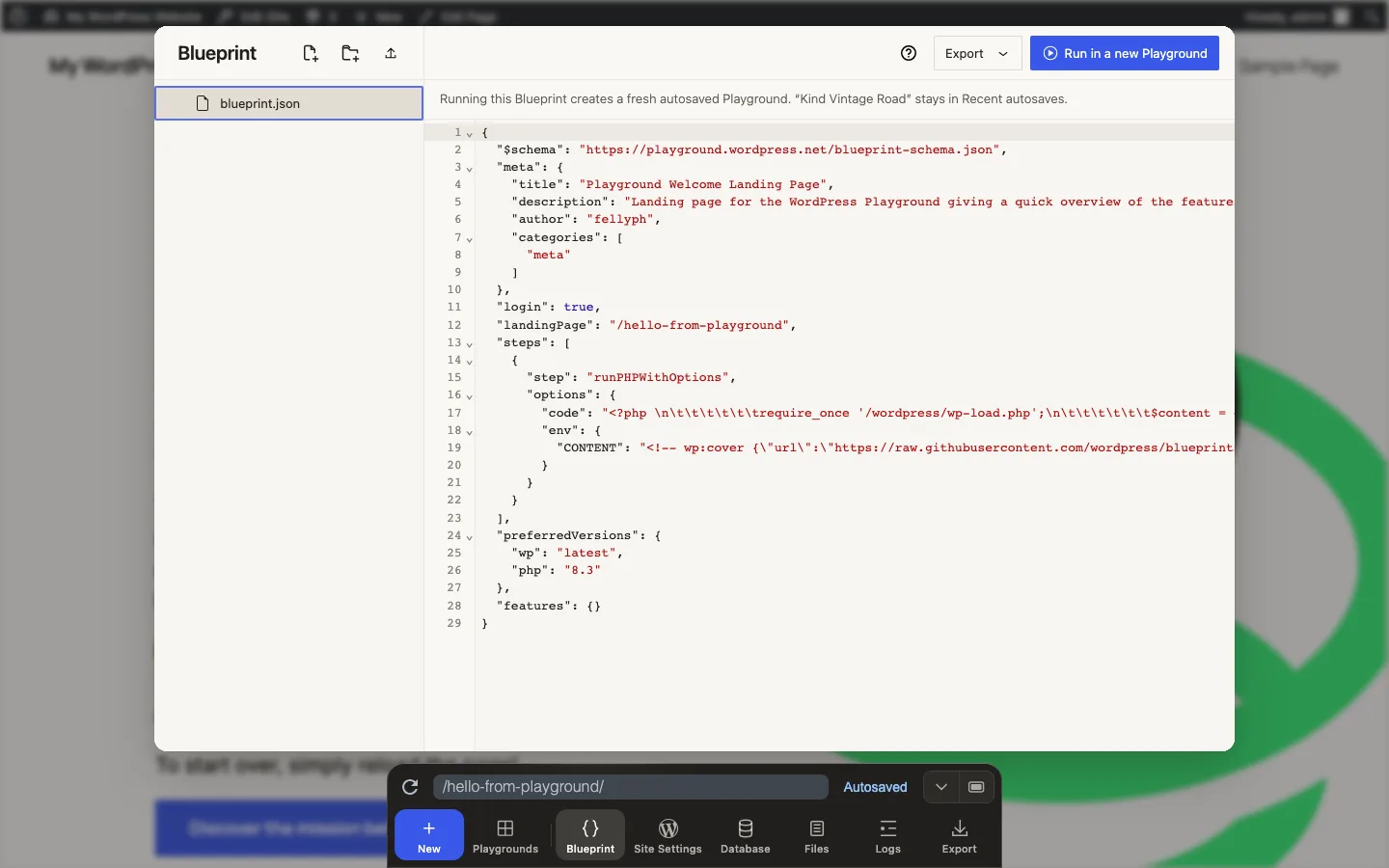
Task: Click the viewport icon beside the chevron
Action: (x=976, y=787)
